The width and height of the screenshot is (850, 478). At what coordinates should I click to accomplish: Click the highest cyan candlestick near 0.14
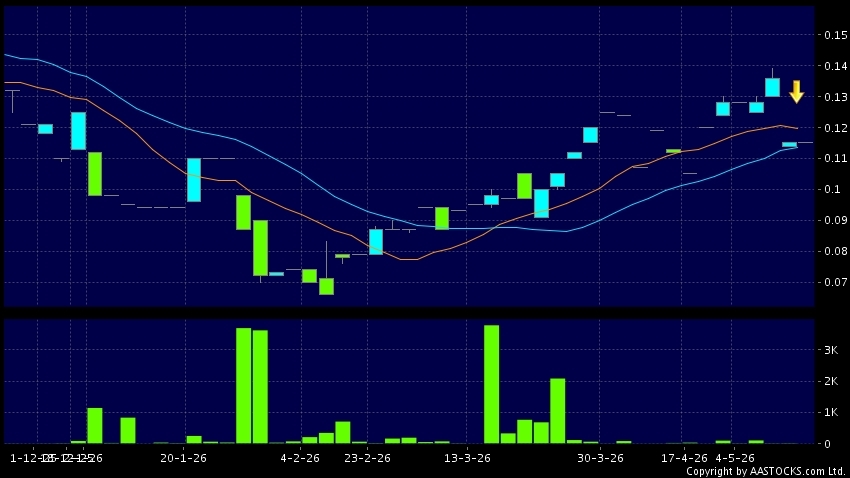pos(772,87)
